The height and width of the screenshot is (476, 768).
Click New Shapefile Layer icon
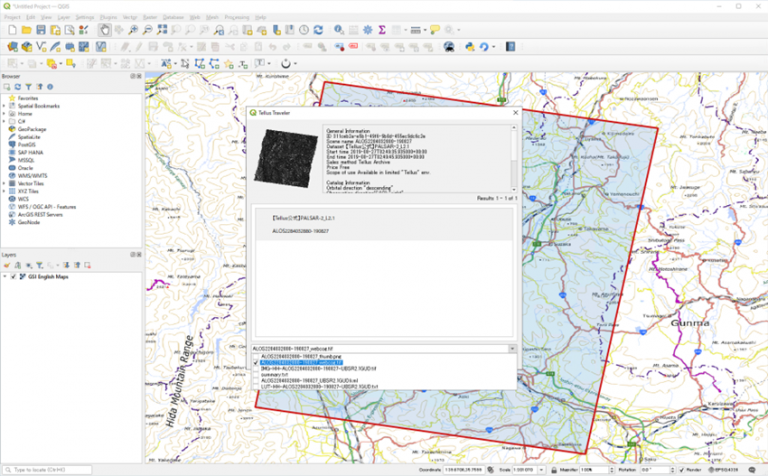pos(41,47)
